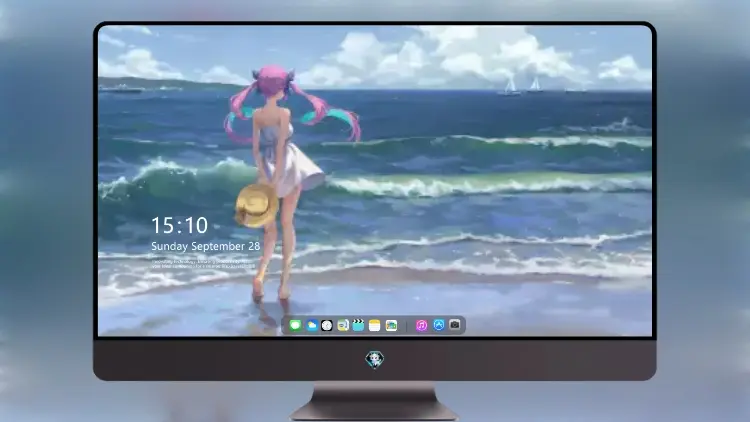Open the clapperboard video app icon
Viewport: 750px width, 422px height.
click(x=358, y=325)
